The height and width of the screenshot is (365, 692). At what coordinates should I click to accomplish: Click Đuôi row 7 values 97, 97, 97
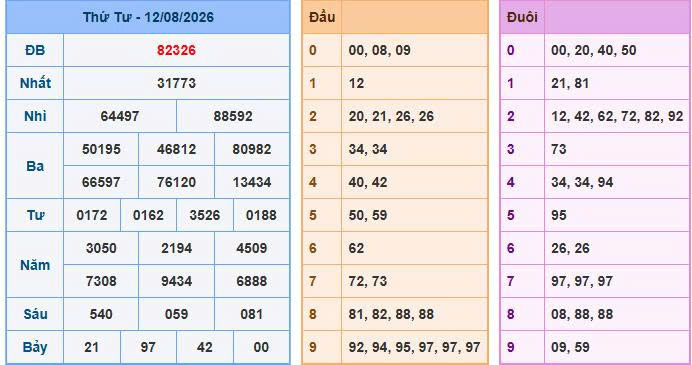pos(582,281)
